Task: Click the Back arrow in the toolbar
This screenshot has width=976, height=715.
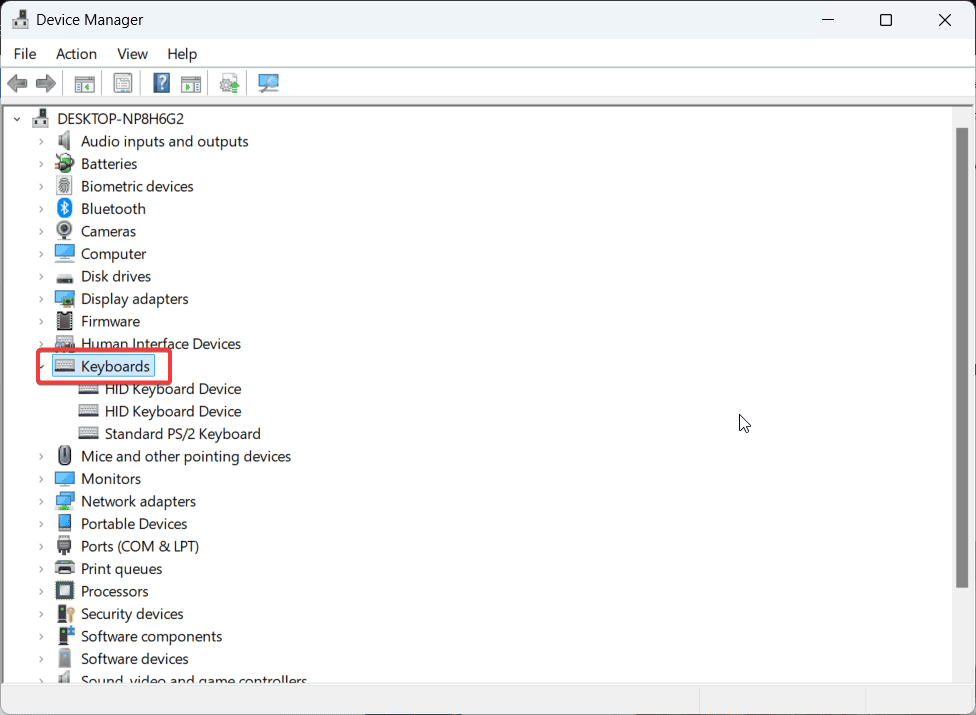Action: coord(17,83)
